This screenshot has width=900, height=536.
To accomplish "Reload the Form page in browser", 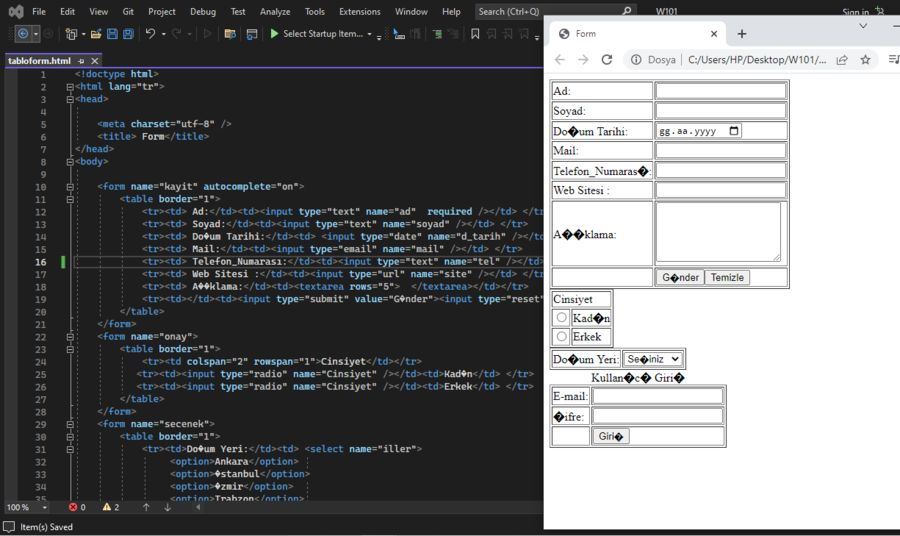I will tap(607, 60).
